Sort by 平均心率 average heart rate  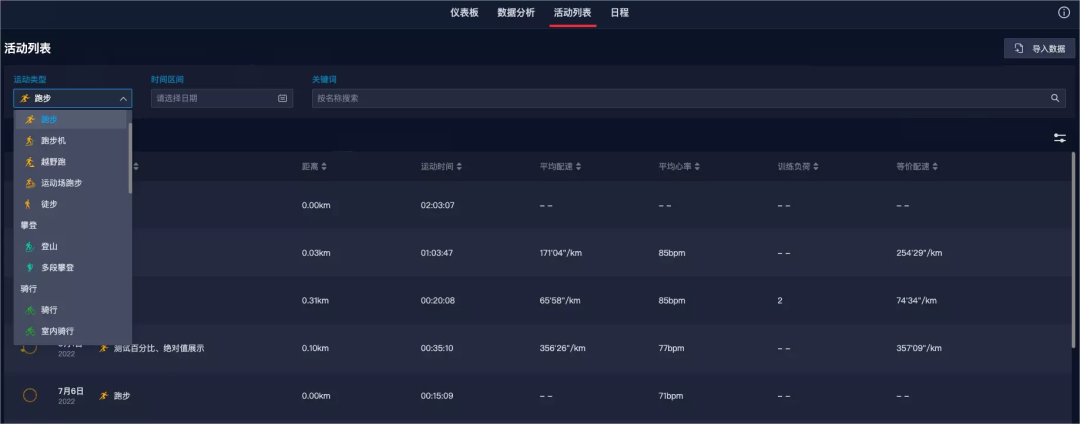(680, 166)
